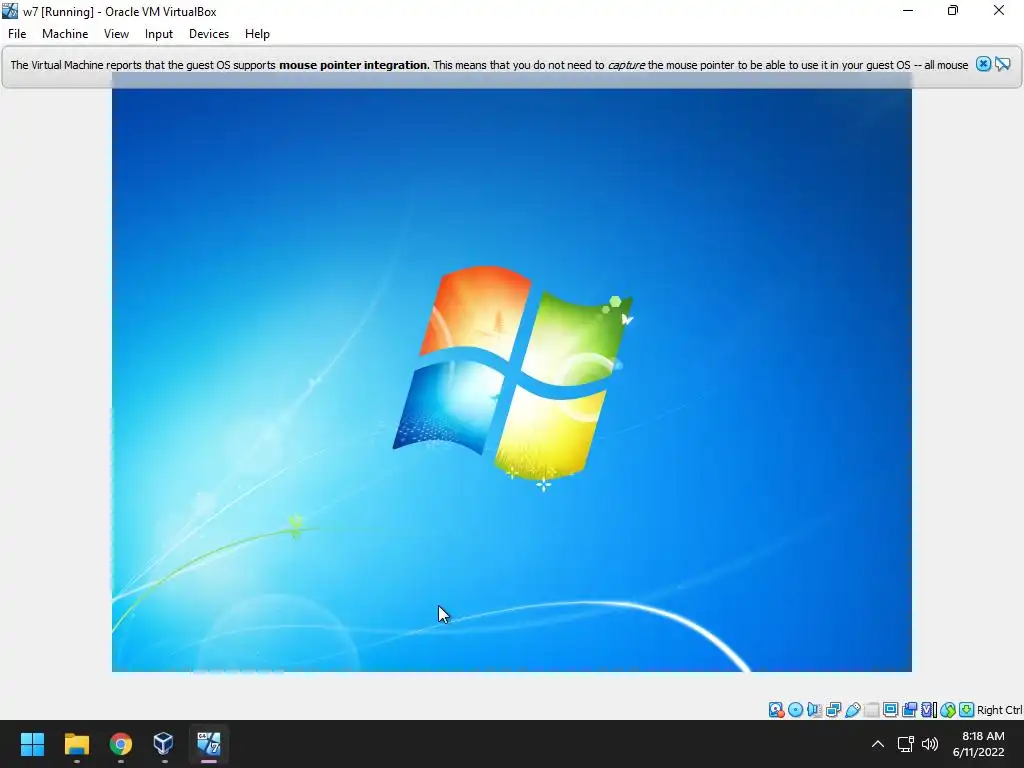Open the Devices menu
The height and width of the screenshot is (768, 1024).
click(x=209, y=34)
